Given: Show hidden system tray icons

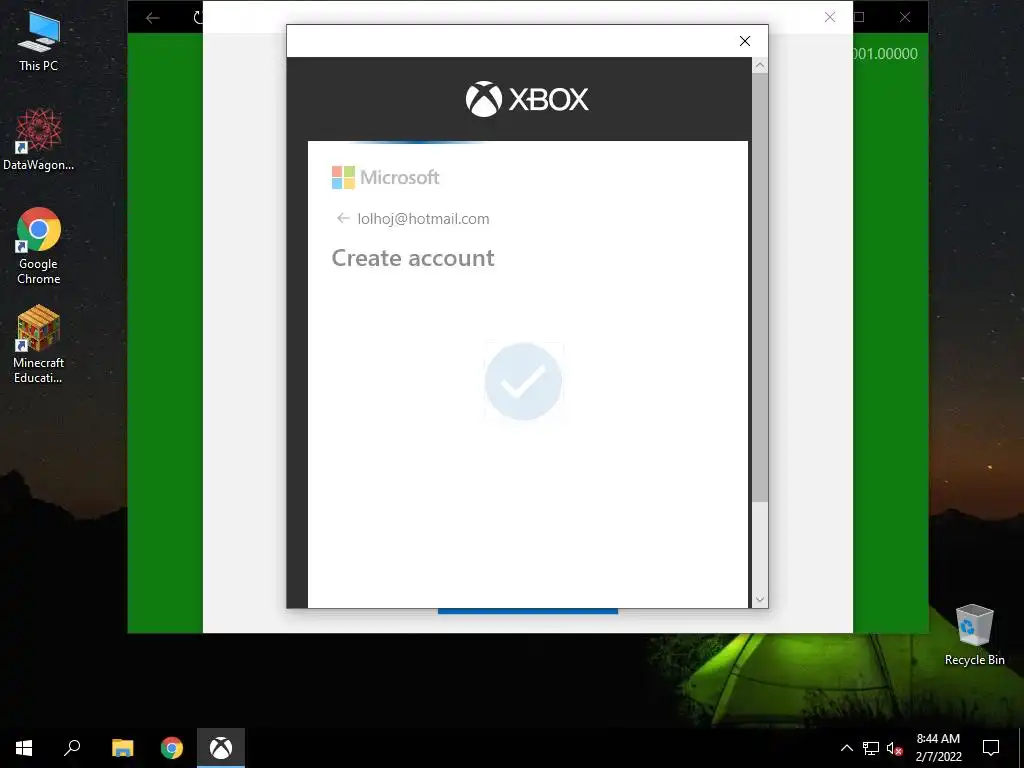Looking at the screenshot, I should point(846,748).
